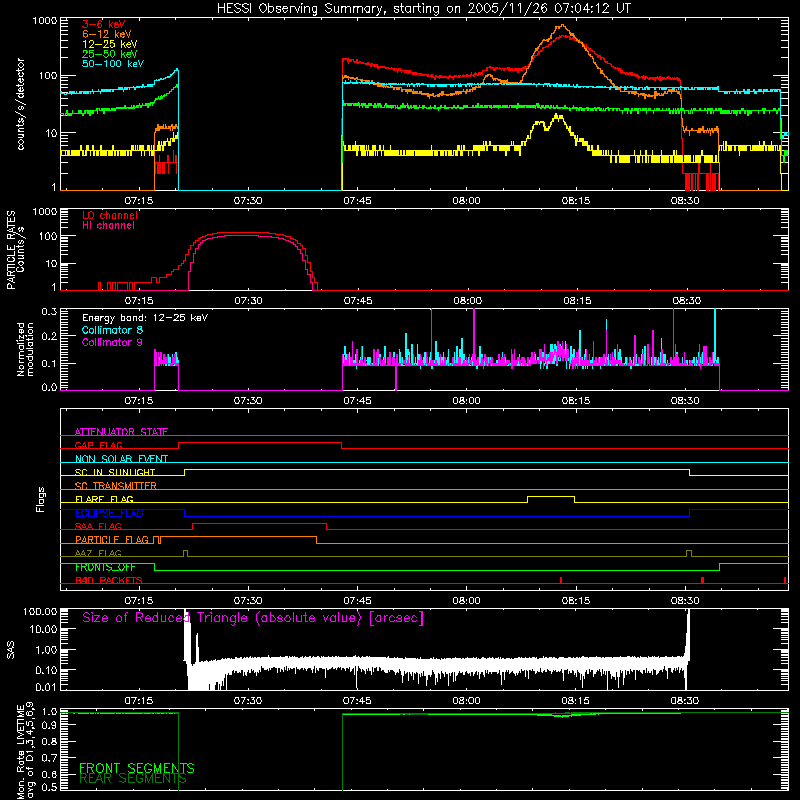Pick the cyan 50-100 keV legend label
Screen dimensions: 800x800
pos(113,64)
